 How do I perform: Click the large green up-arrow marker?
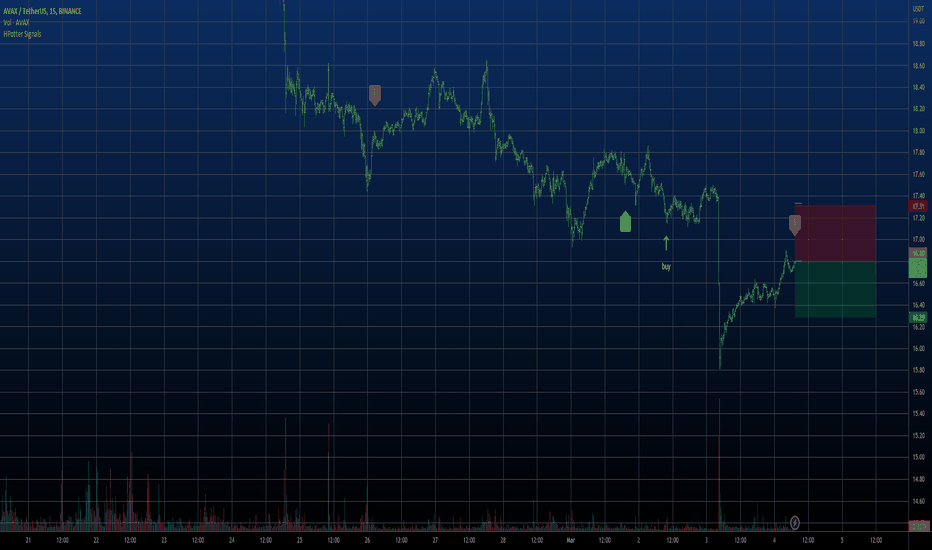[625, 221]
